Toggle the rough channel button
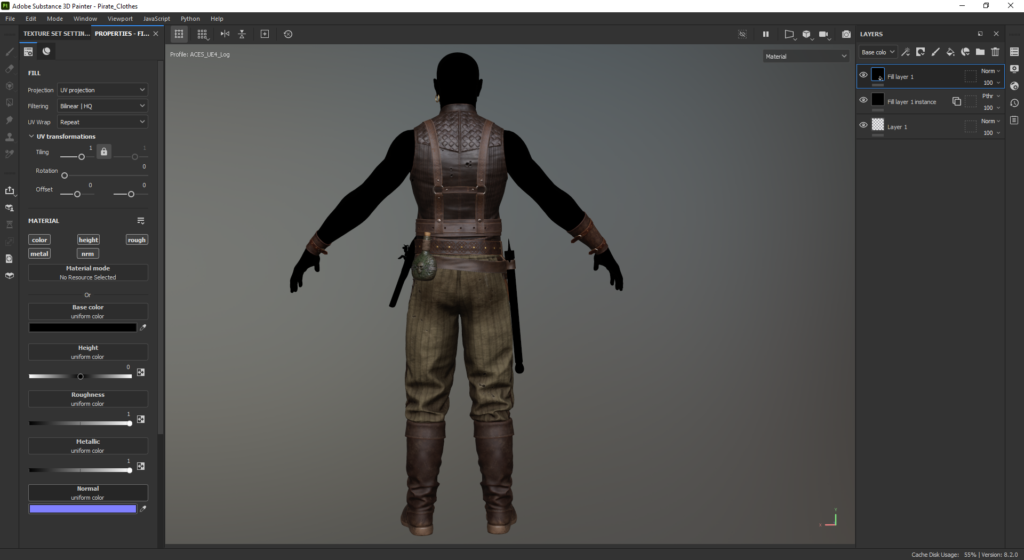The image size is (1024, 560). [x=136, y=240]
